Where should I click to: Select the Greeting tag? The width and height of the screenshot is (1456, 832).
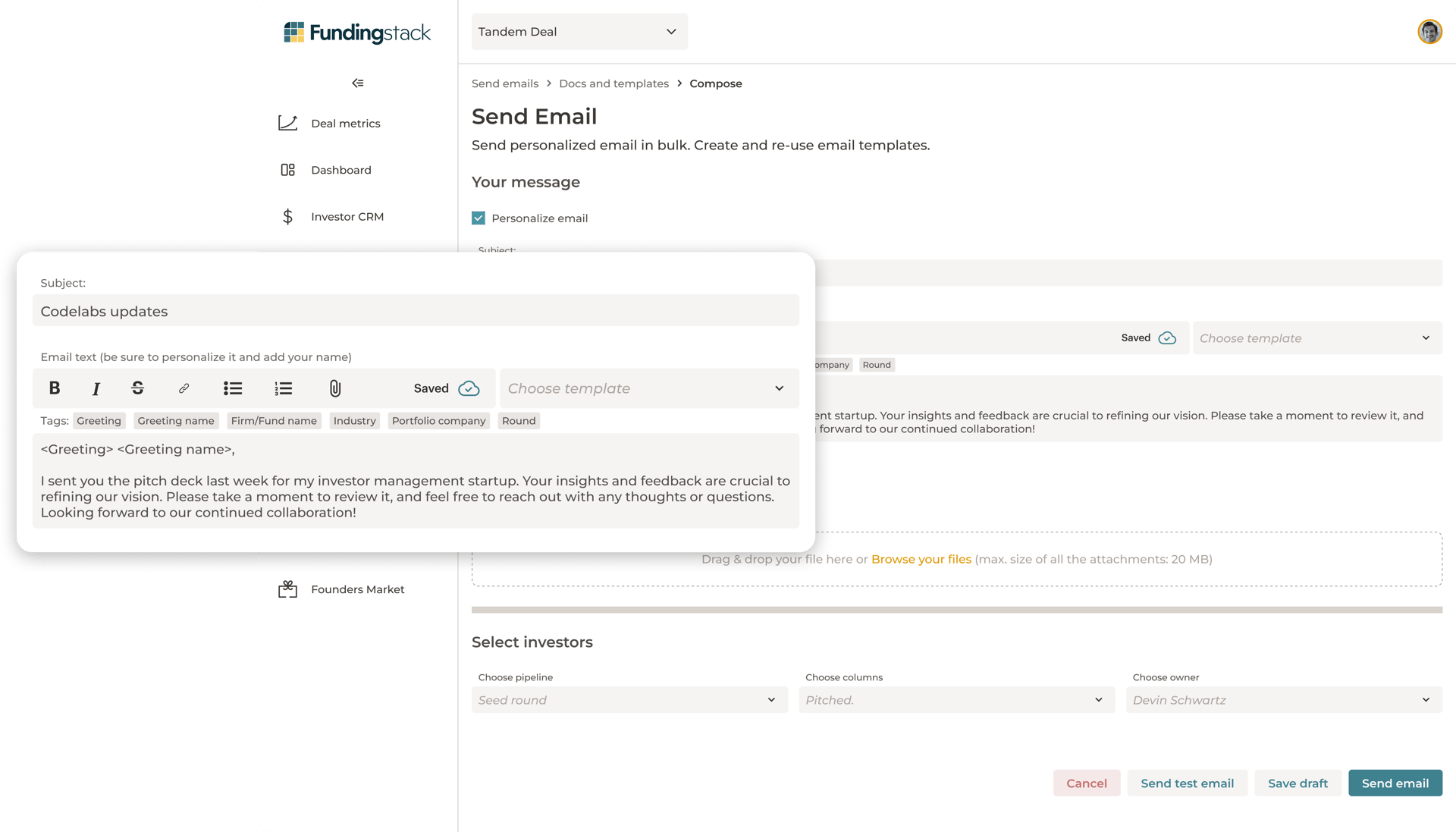pyautogui.click(x=98, y=420)
